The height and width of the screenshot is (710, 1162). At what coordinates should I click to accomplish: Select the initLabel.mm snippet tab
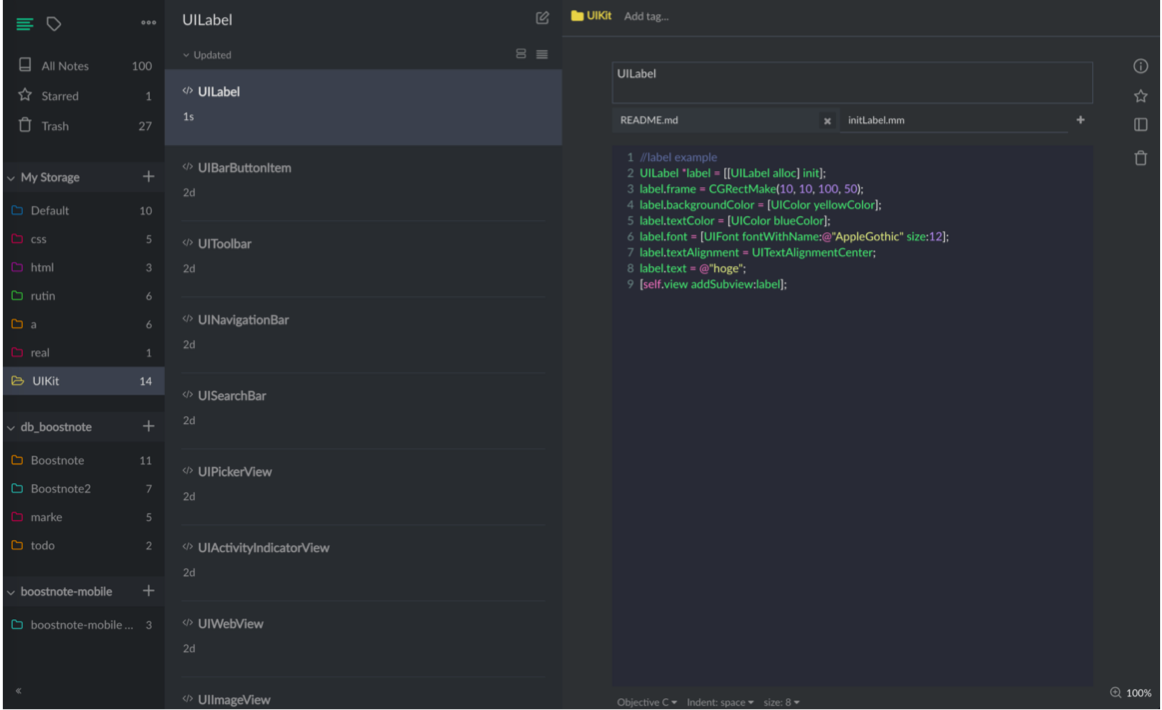876,120
